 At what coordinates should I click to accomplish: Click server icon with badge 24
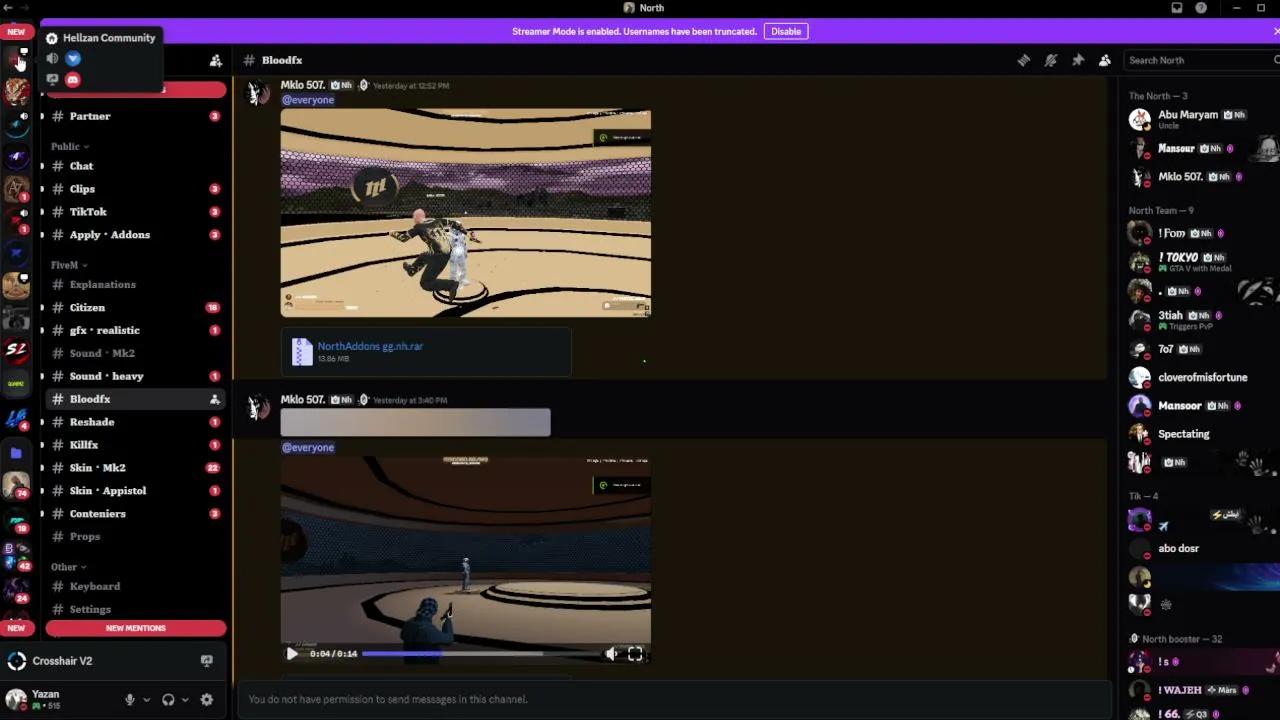click(16, 588)
